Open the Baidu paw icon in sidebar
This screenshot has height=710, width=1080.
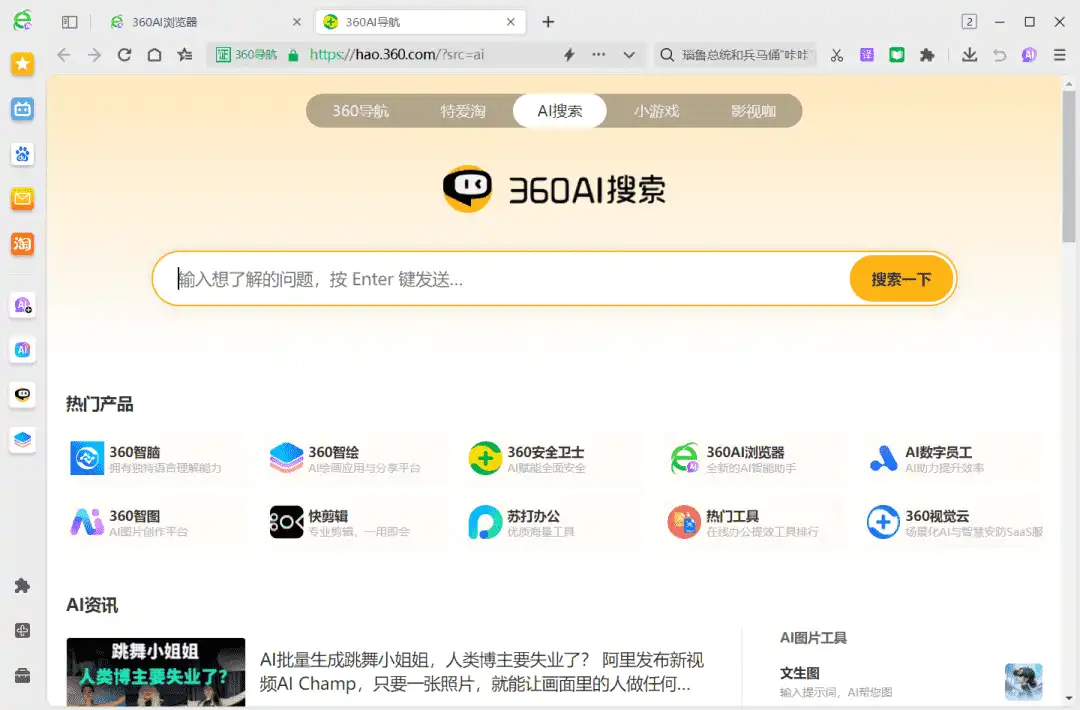(23, 154)
